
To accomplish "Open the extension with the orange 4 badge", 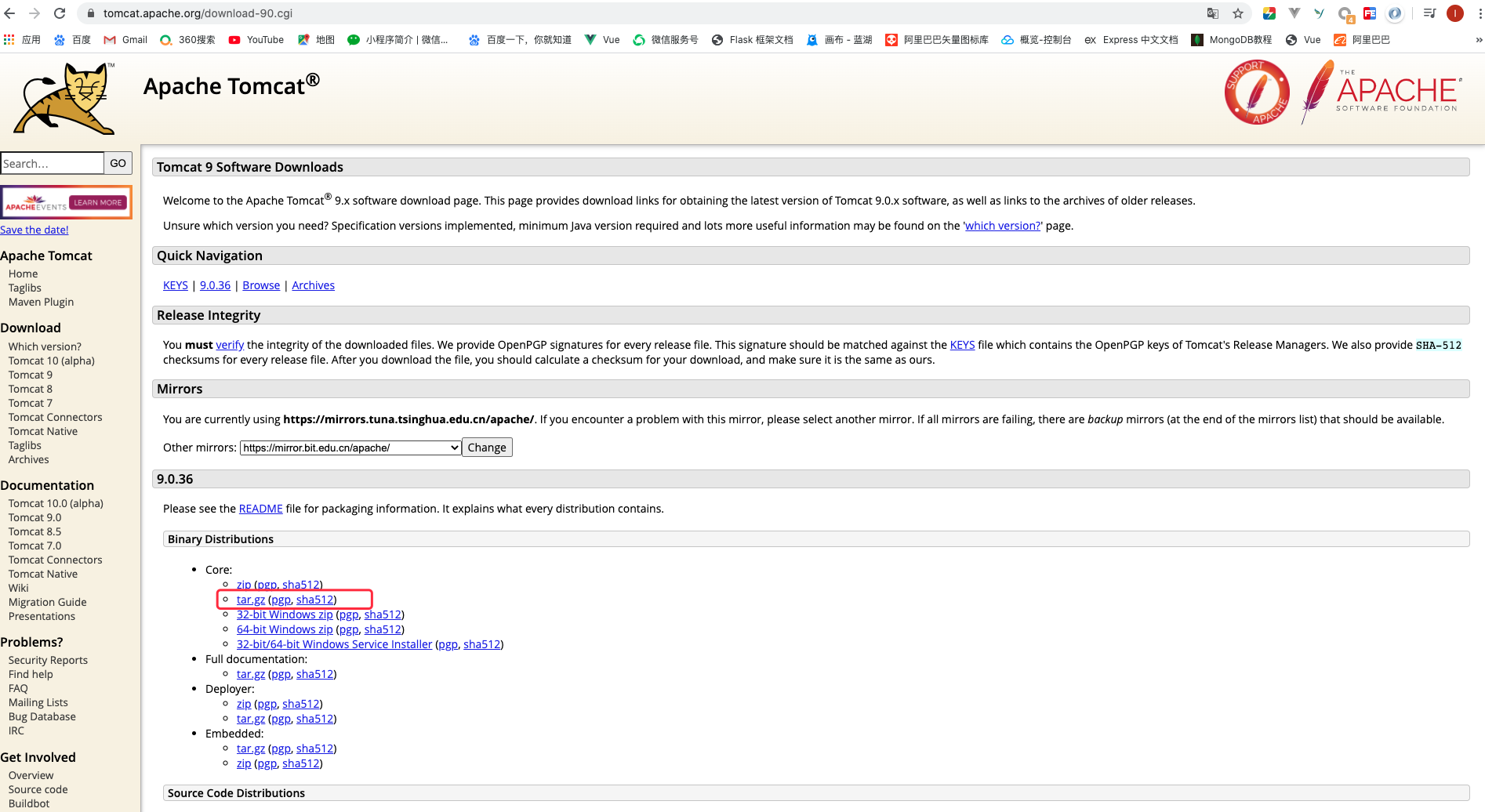I will click(1345, 14).
